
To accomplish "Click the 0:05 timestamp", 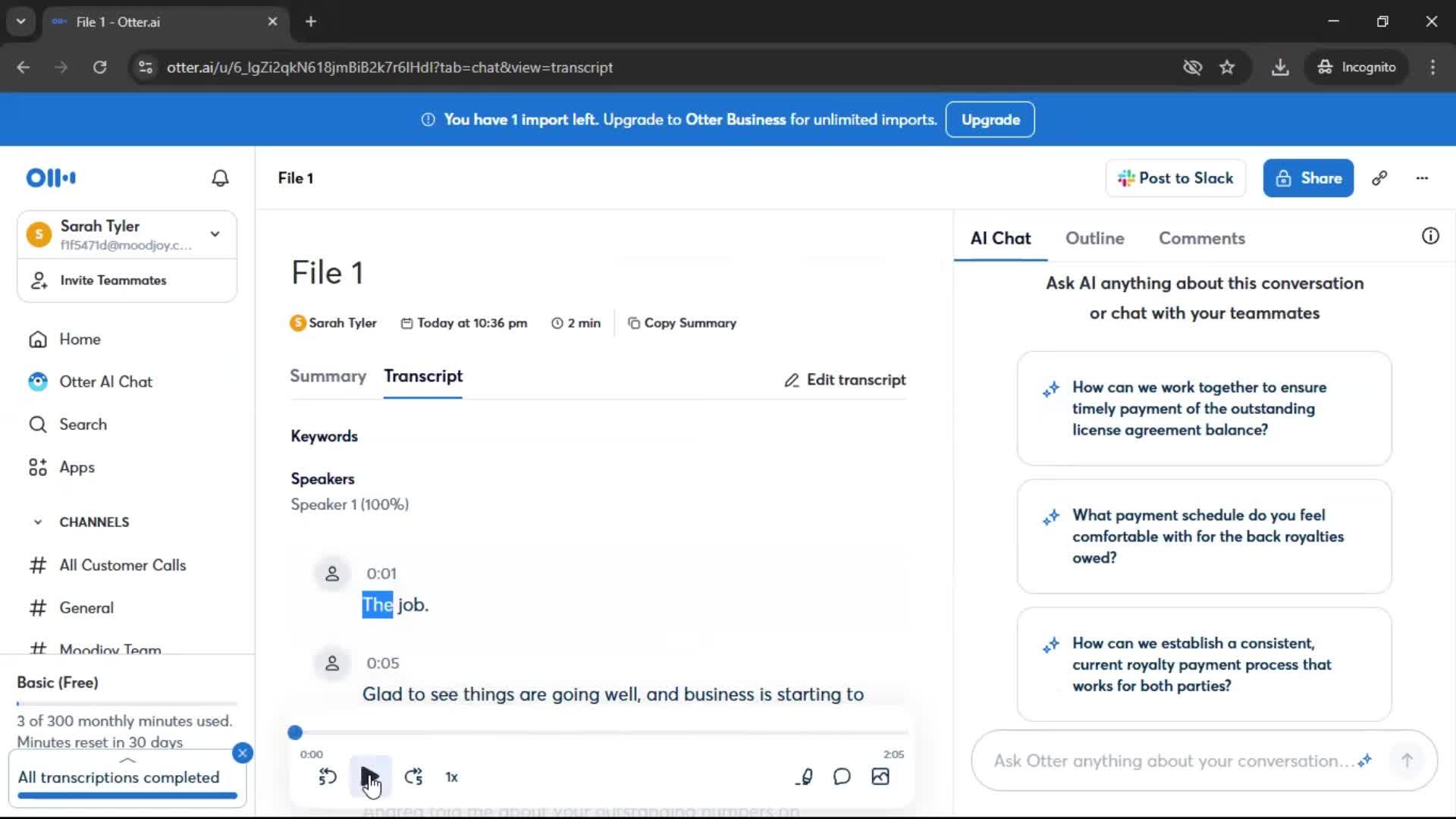I will tap(383, 664).
